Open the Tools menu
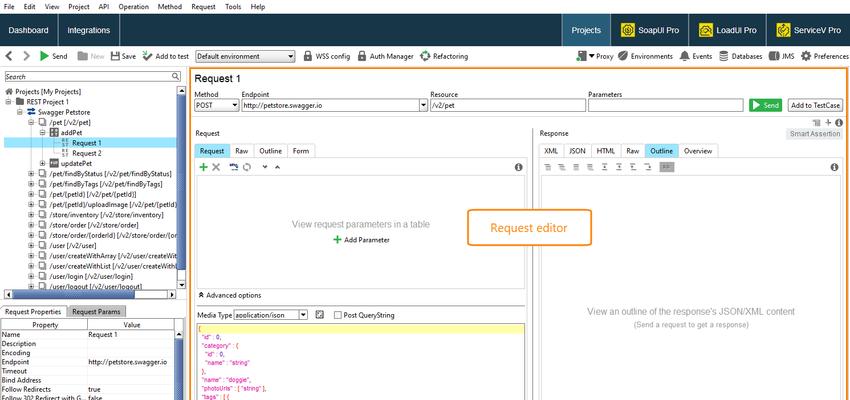 pyautogui.click(x=233, y=7)
